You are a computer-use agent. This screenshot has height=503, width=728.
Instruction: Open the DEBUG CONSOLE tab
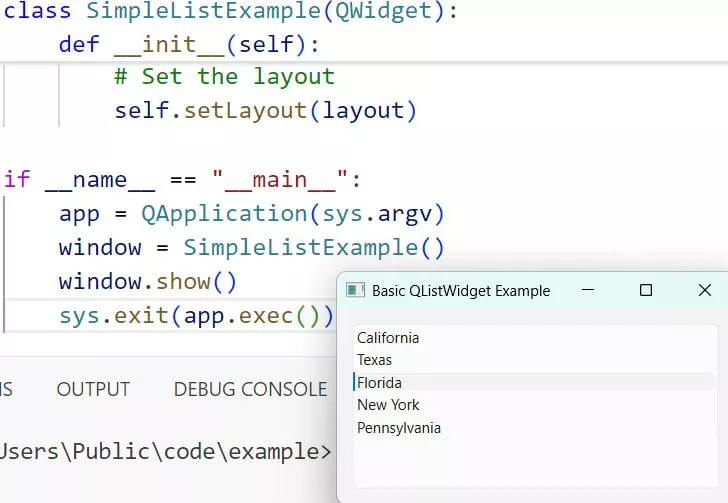click(250, 390)
